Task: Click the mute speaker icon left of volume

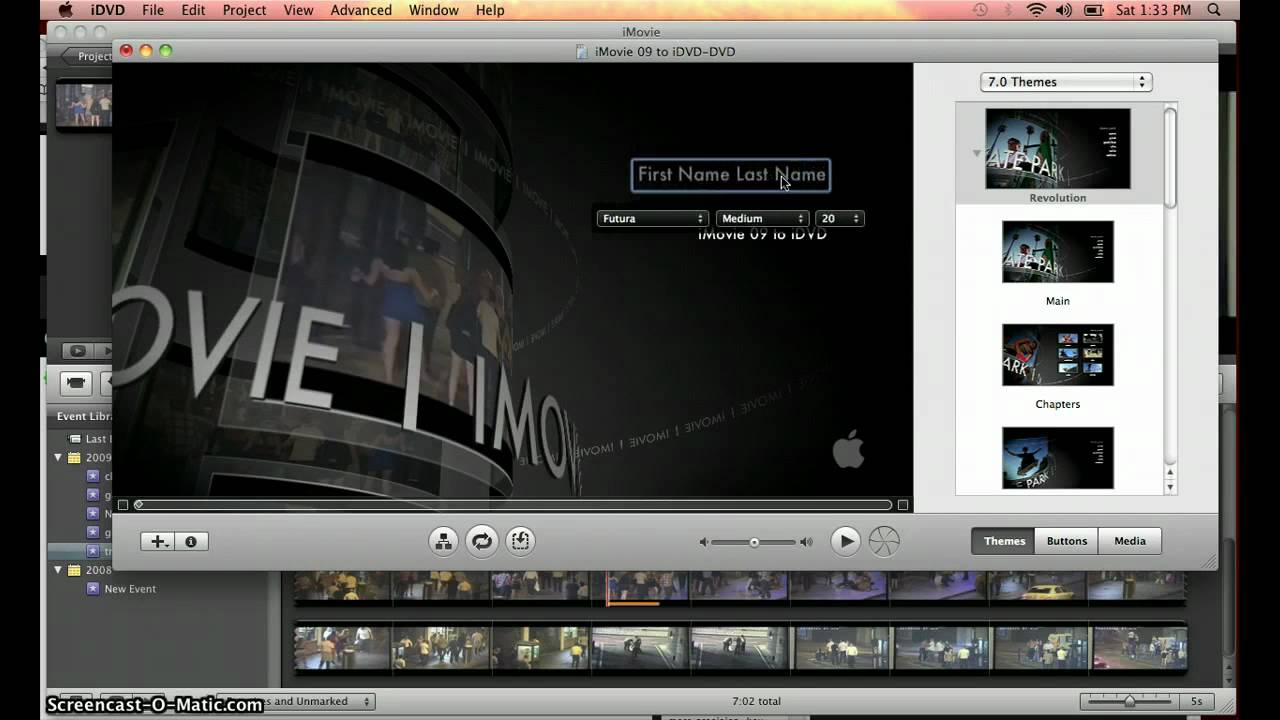Action: point(703,542)
